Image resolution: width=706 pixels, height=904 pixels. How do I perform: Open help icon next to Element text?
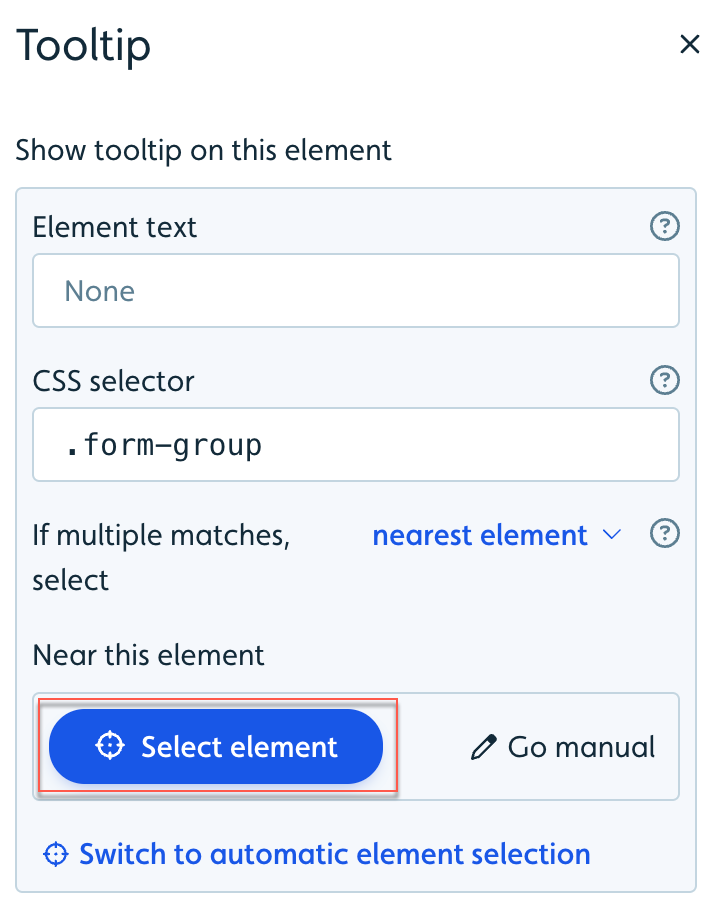coord(665,226)
